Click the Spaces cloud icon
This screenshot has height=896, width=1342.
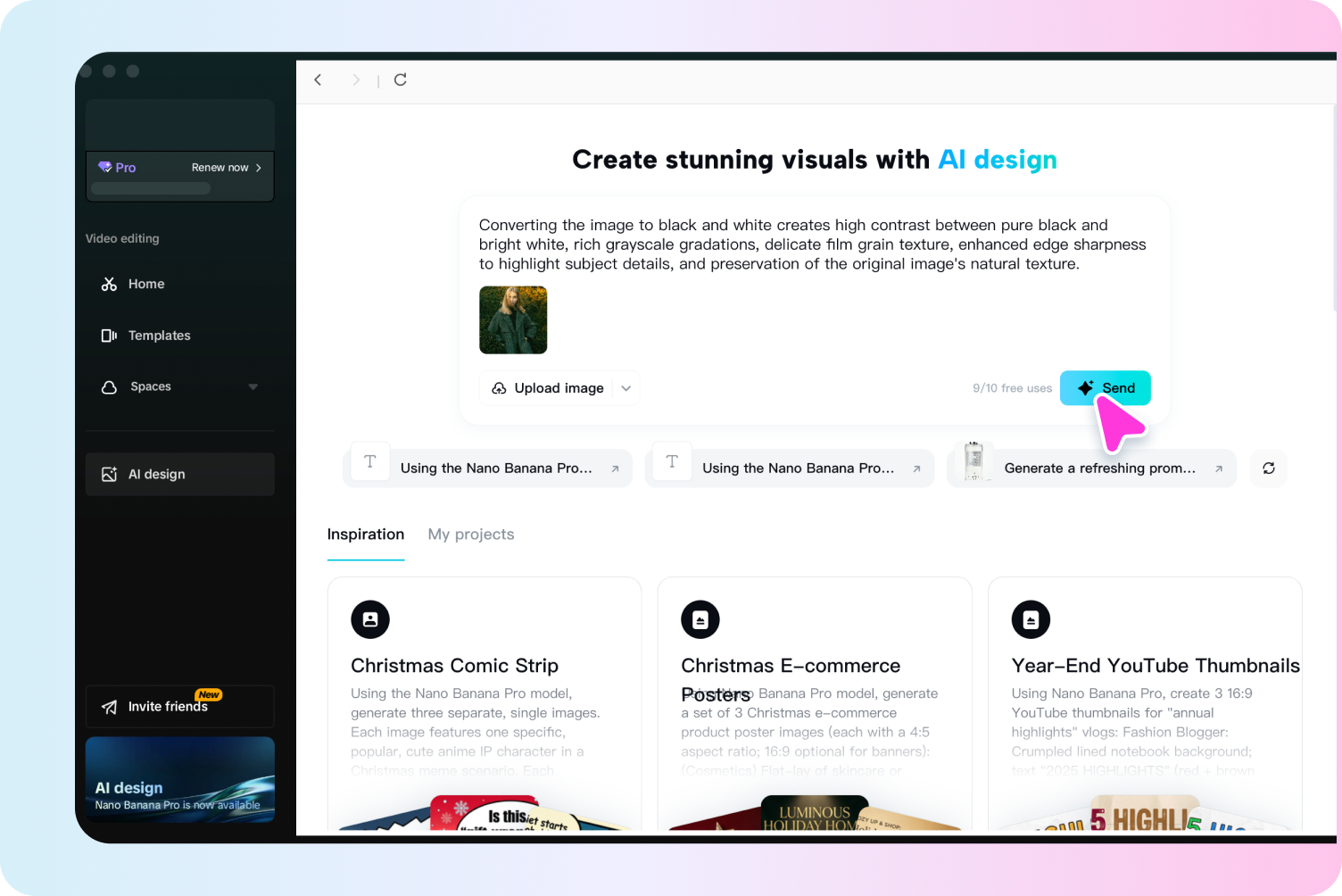pos(109,386)
